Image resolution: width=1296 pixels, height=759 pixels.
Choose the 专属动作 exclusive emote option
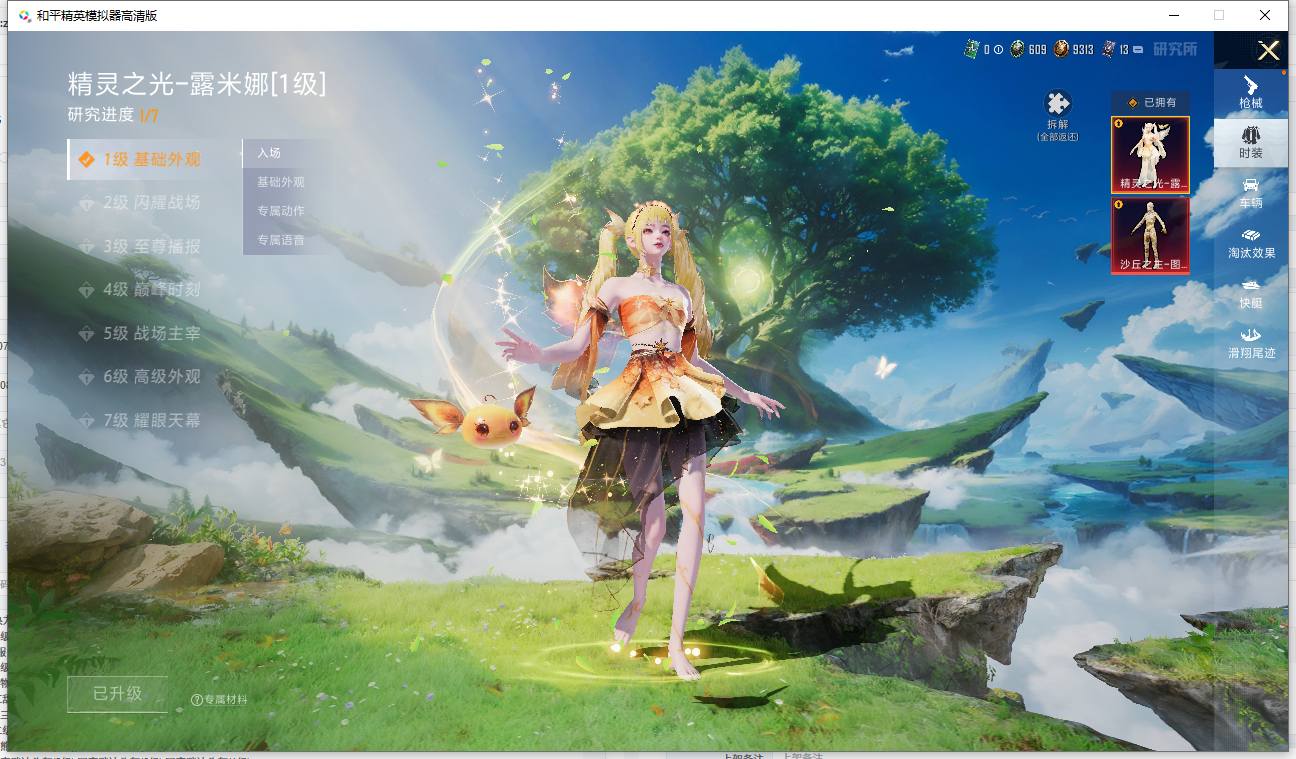[288, 211]
